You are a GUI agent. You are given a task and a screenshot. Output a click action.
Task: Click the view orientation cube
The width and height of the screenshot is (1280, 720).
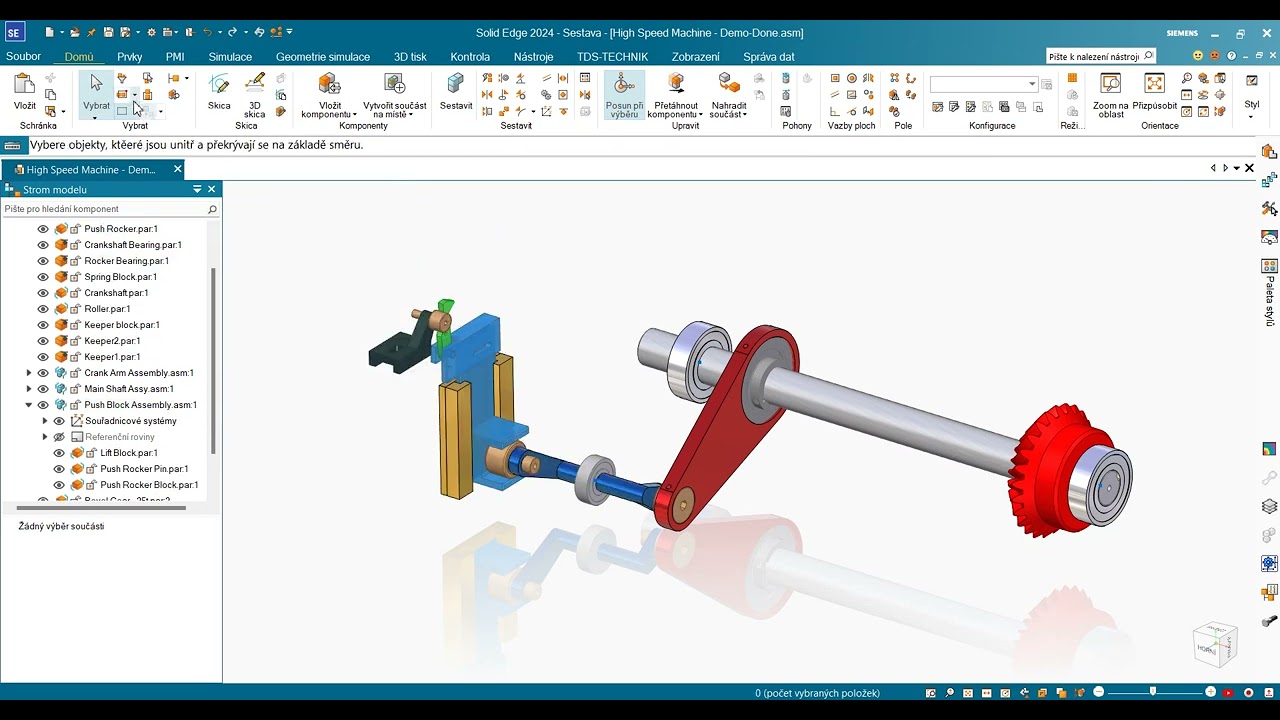[x=1215, y=645]
